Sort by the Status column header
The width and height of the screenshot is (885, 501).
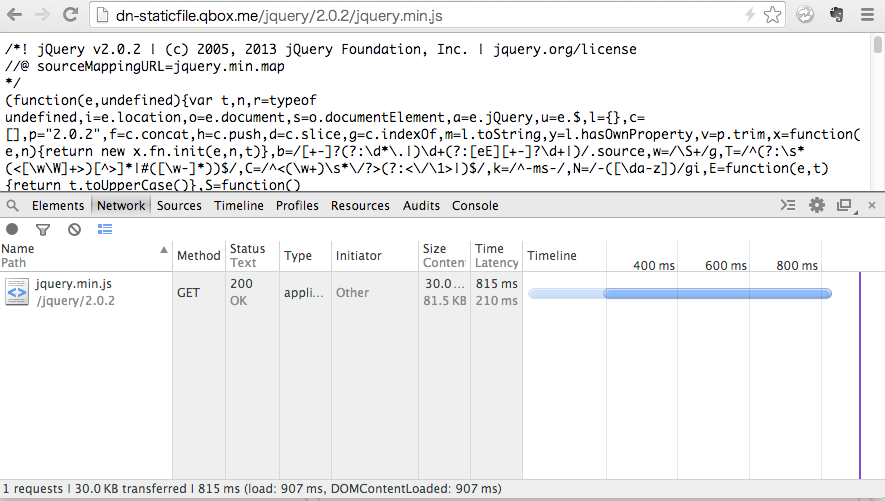252,256
